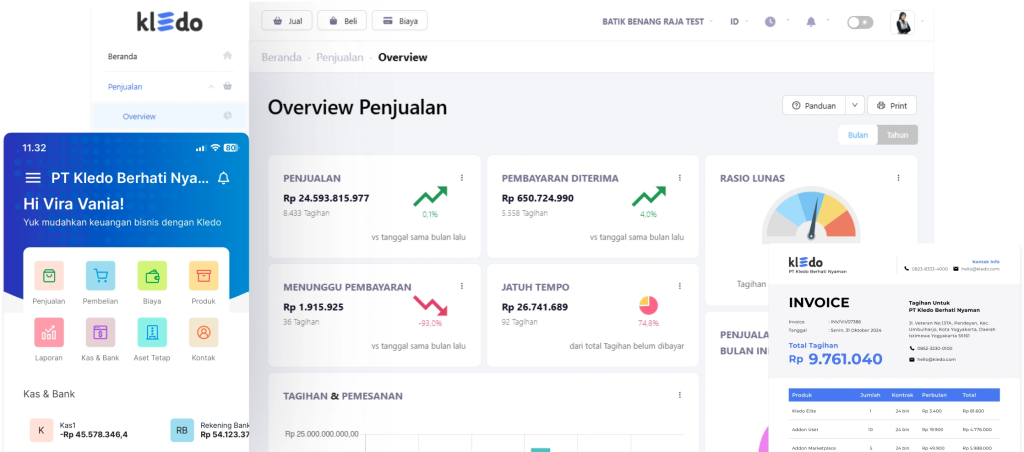Click the Kontak Info link on invoice
The image size is (1024, 452).
pyautogui.click(x=986, y=261)
